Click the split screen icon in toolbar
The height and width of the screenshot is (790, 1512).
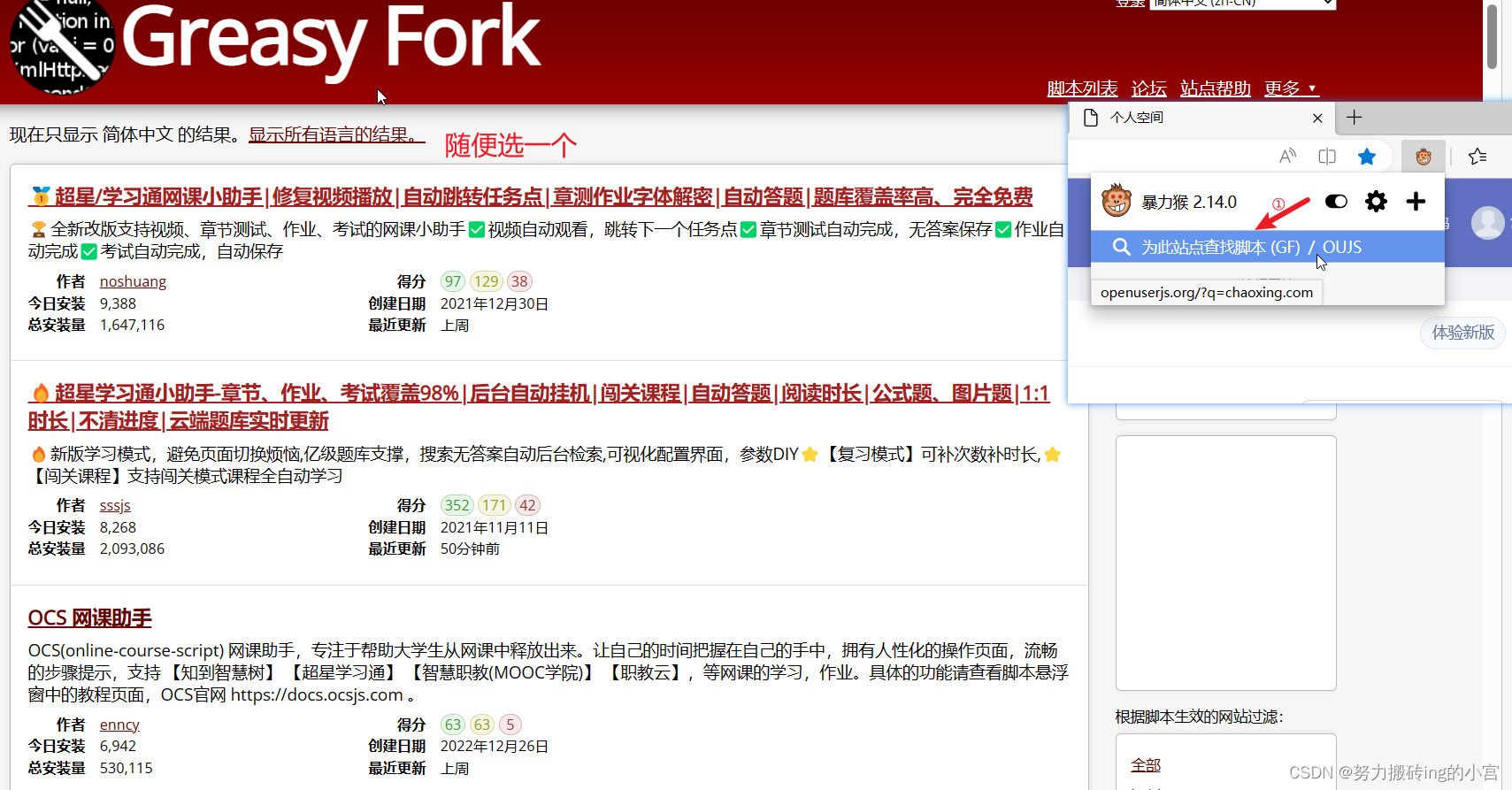point(1327,157)
